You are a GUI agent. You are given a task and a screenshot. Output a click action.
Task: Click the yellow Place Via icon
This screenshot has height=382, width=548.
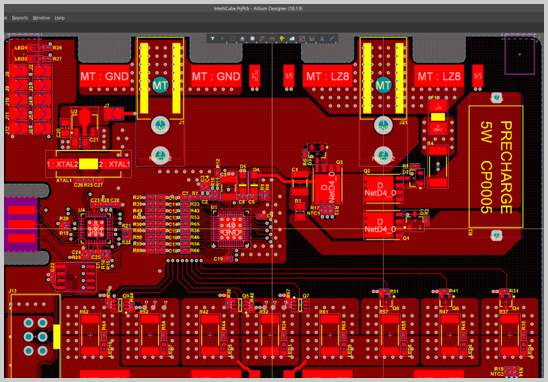click(x=282, y=39)
